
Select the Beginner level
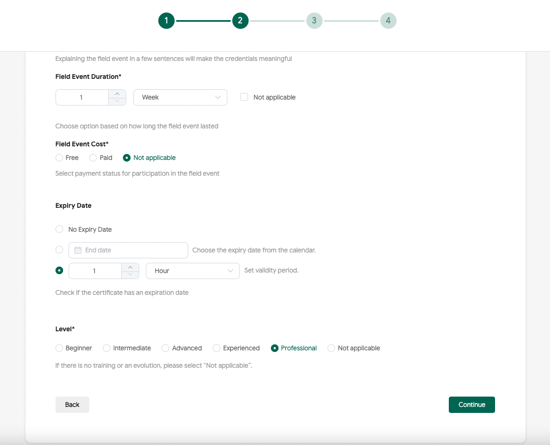point(59,348)
